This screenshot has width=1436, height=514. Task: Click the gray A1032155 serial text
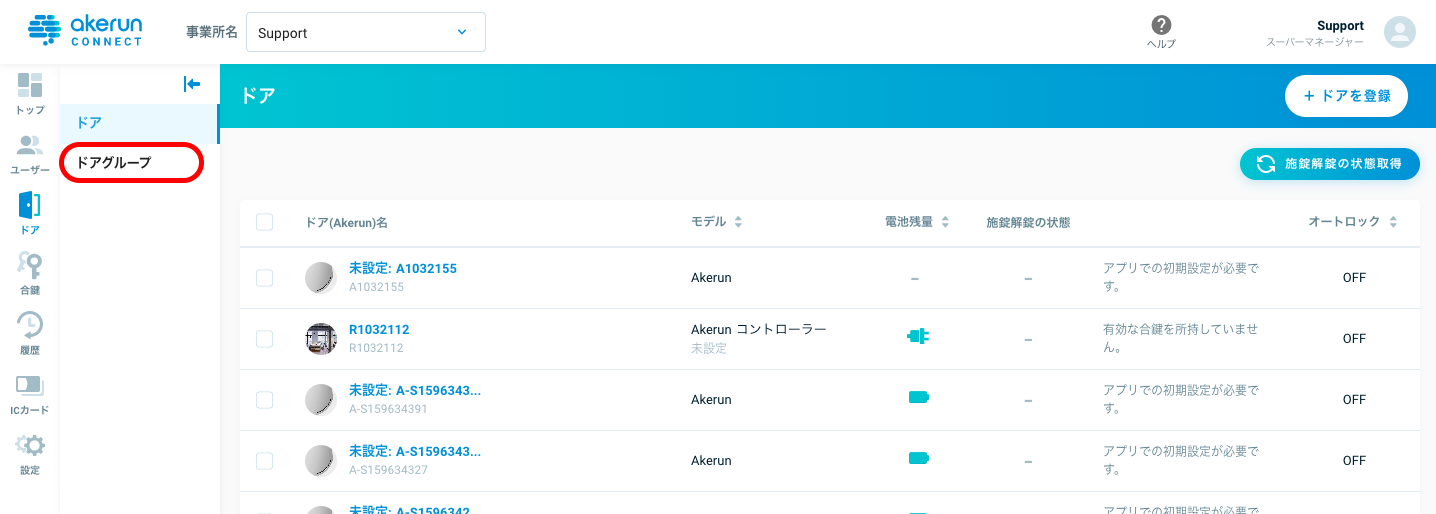tap(376, 287)
